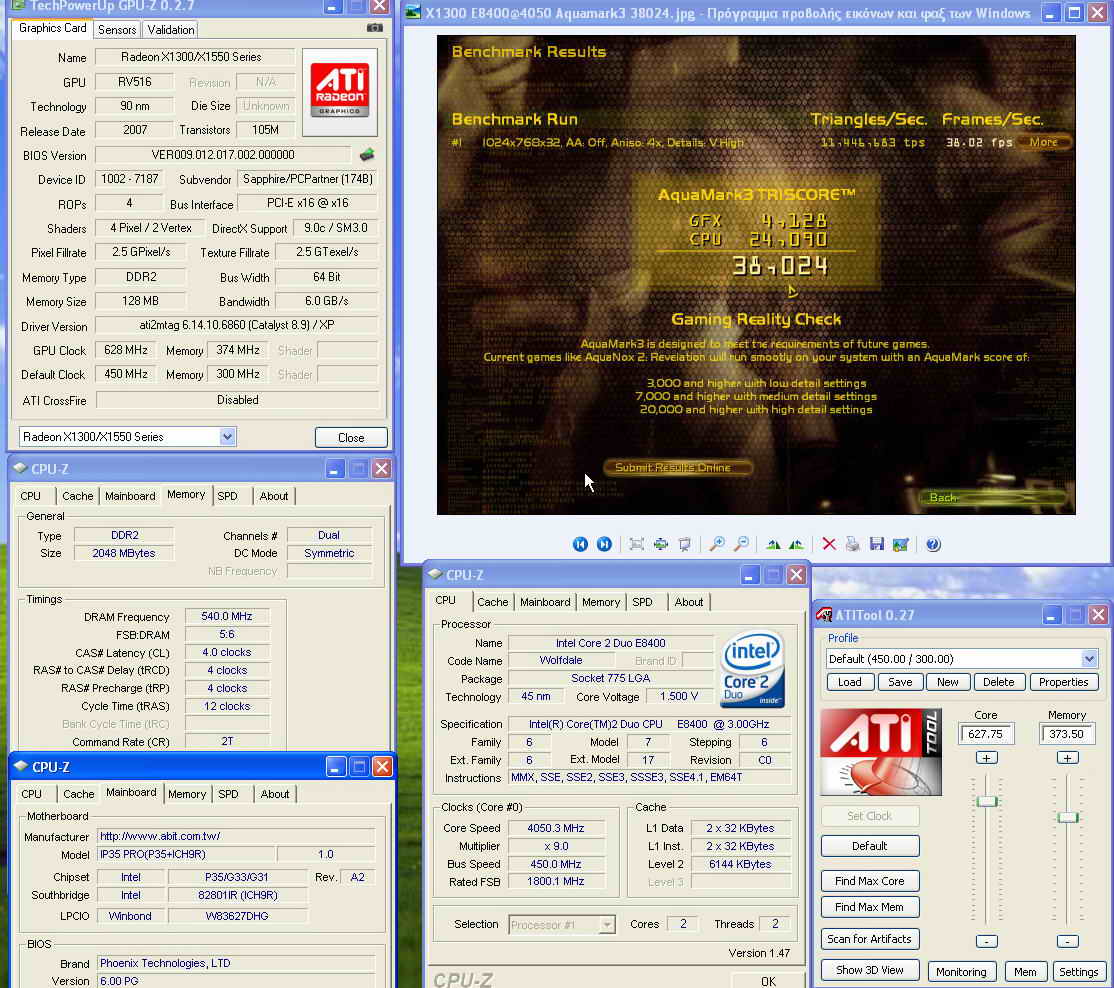Screen dimensions: 1114x988
Task: Open CPU tab in CPU-Z memory window
Action: pos(31,496)
